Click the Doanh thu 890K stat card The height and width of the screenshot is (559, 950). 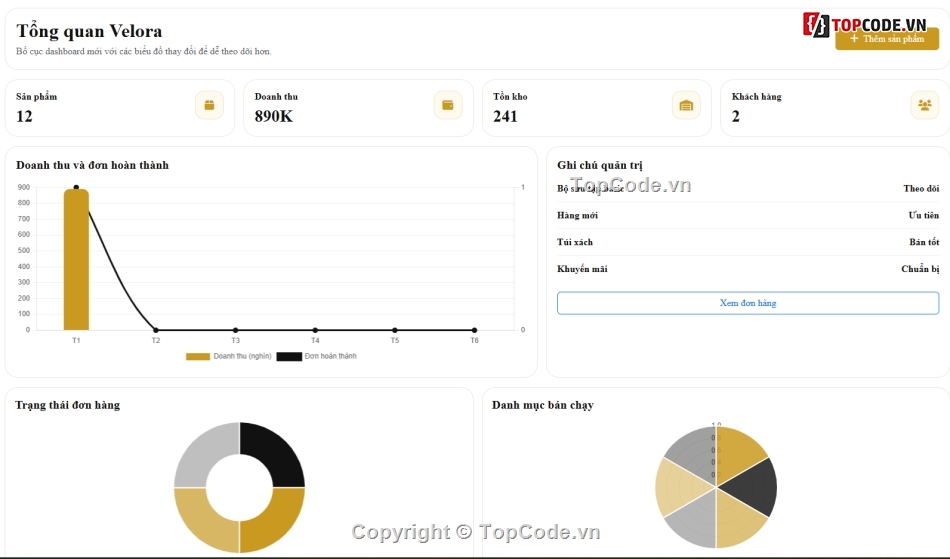[358, 108]
